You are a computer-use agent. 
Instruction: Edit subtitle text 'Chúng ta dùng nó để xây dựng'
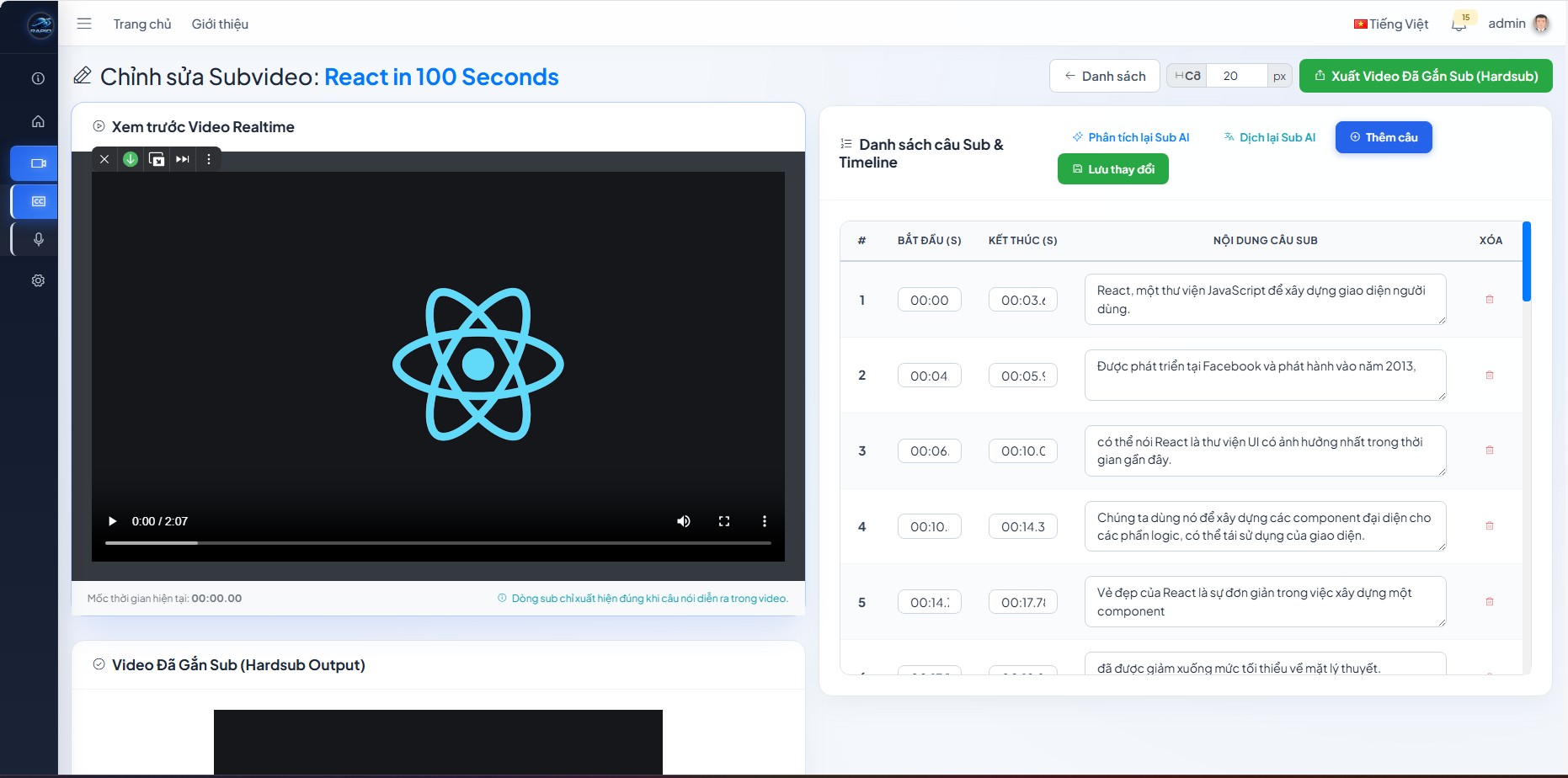[x=1266, y=526]
